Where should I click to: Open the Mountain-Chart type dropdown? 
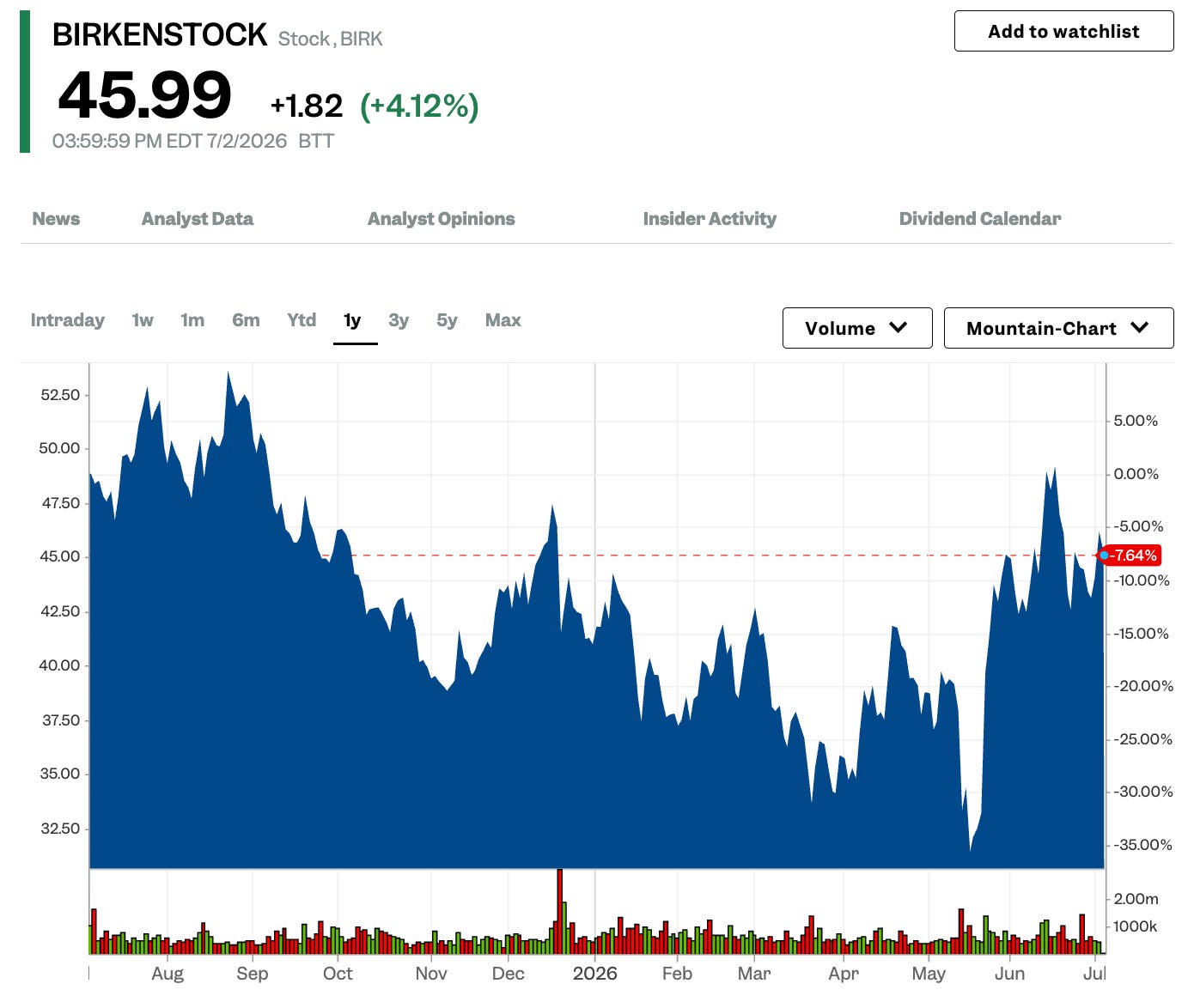pyautogui.click(x=1058, y=328)
